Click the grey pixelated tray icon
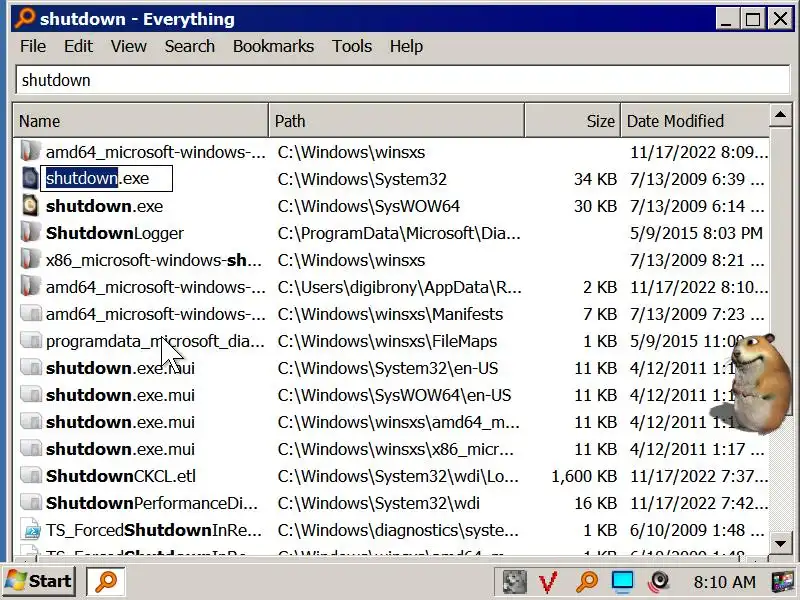This screenshot has height=600, width=800. [x=514, y=582]
